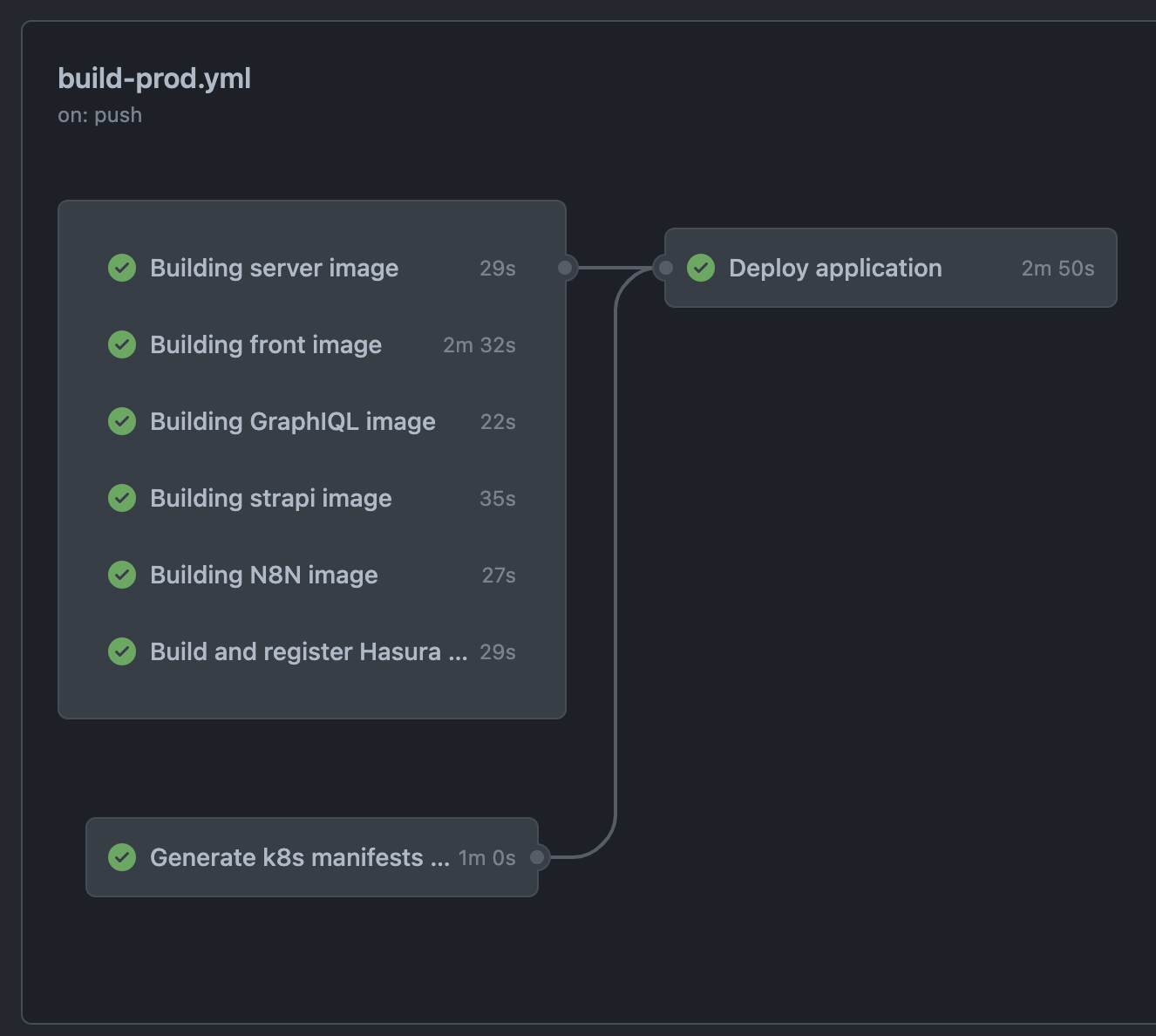The height and width of the screenshot is (1036, 1156).
Task: Click the output connector dot on Generate k8s manifests
Action: click(538, 857)
